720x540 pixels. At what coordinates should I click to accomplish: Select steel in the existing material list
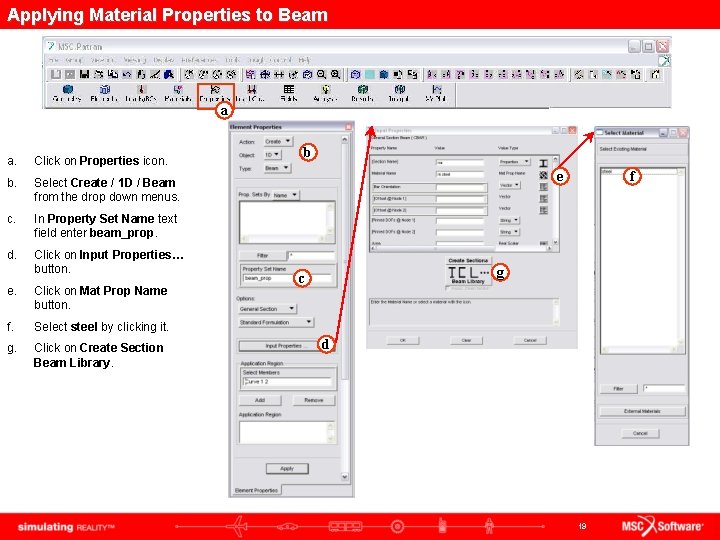pyautogui.click(x=639, y=172)
